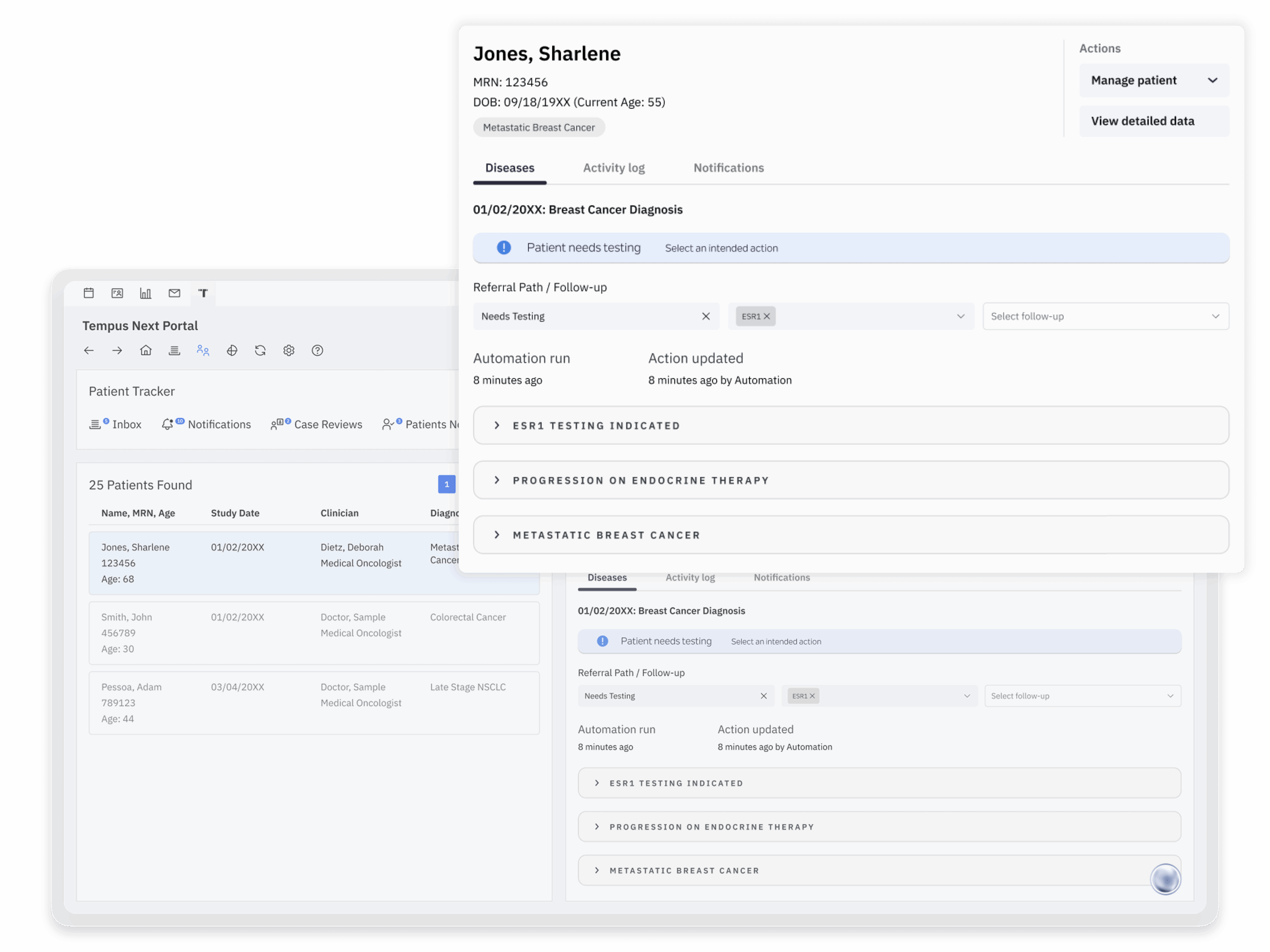
Task: Click the home icon in portal toolbar
Action: [x=146, y=351]
